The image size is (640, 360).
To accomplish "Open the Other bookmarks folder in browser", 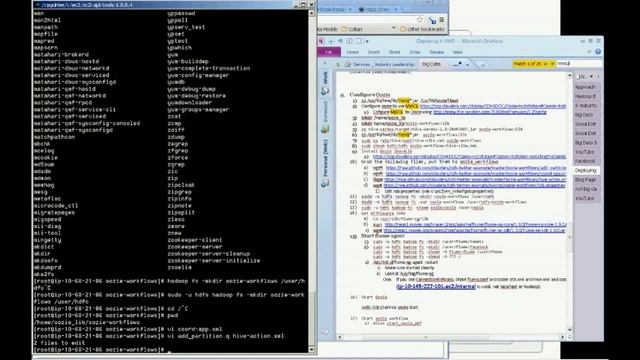I will [x=422, y=29].
